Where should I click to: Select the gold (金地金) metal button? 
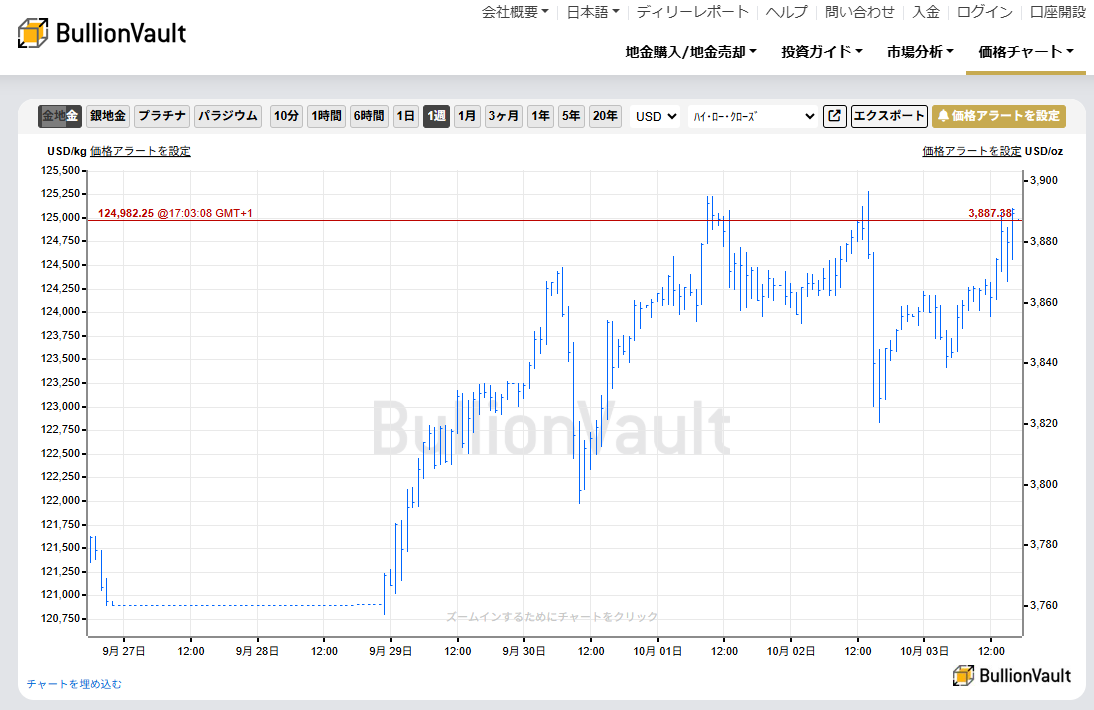(x=60, y=116)
